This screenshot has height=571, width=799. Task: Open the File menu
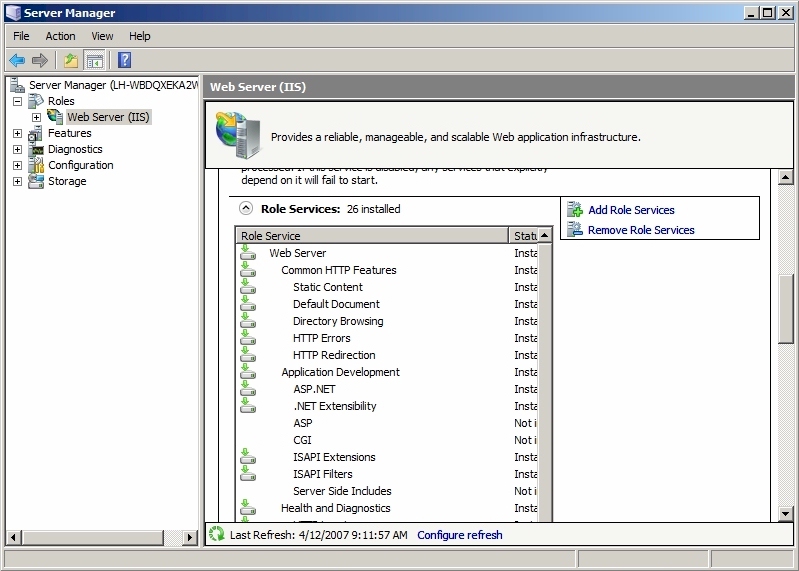[21, 36]
